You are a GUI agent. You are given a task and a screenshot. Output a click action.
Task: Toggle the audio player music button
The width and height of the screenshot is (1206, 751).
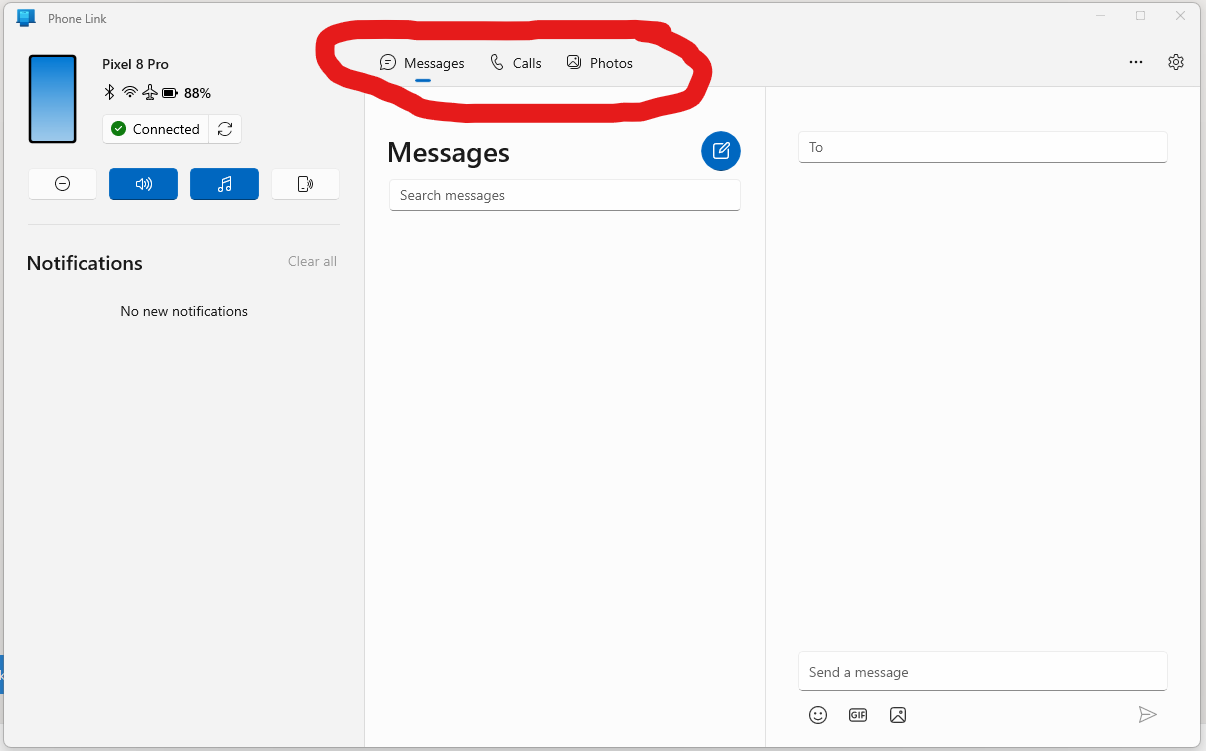[225, 184]
